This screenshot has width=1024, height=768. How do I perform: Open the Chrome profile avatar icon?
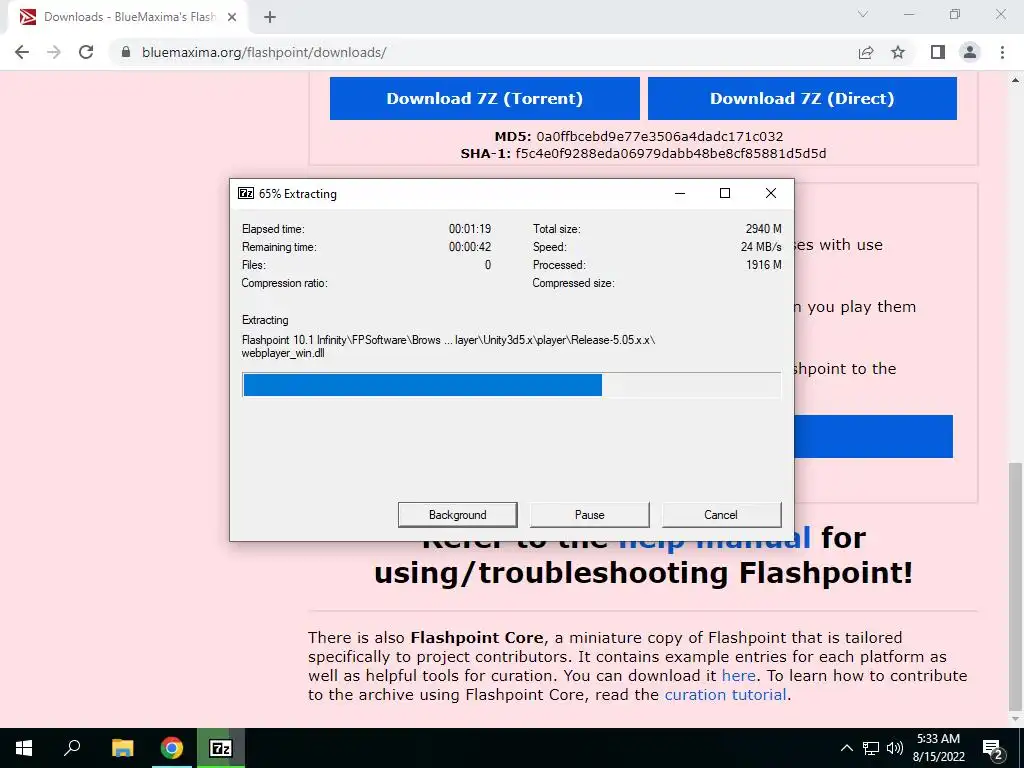tap(970, 52)
